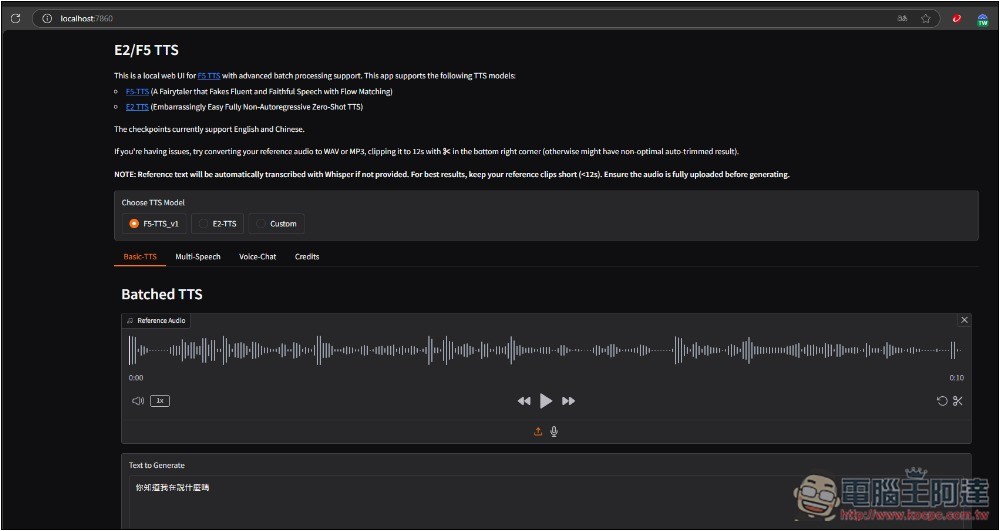The height and width of the screenshot is (531, 1000).
Task: Click the rewind button in audio player
Action: [x=523, y=401]
